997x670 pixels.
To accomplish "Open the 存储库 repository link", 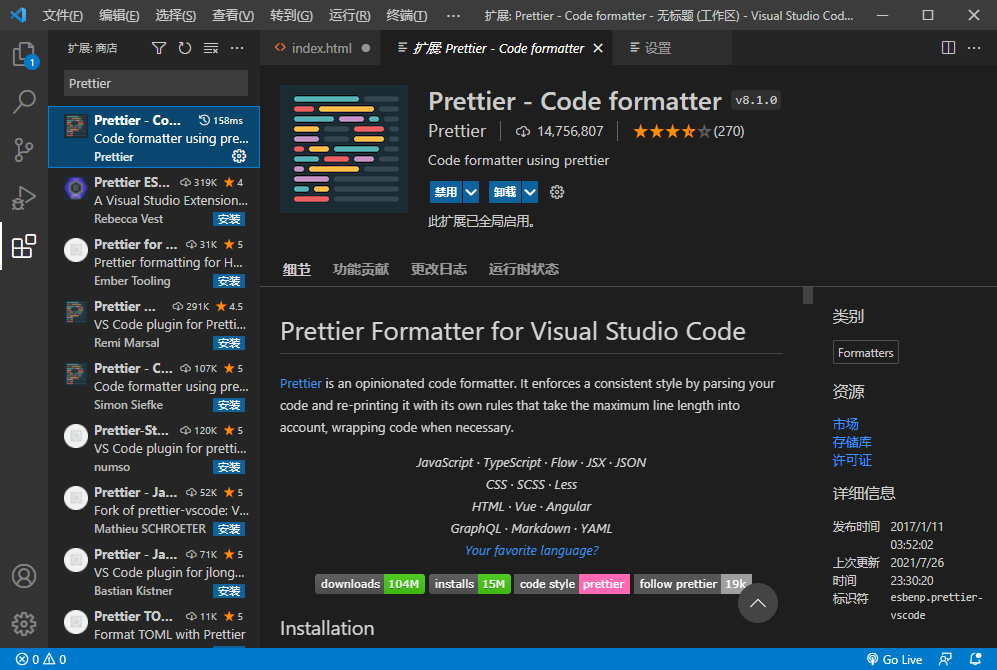I will (852, 442).
